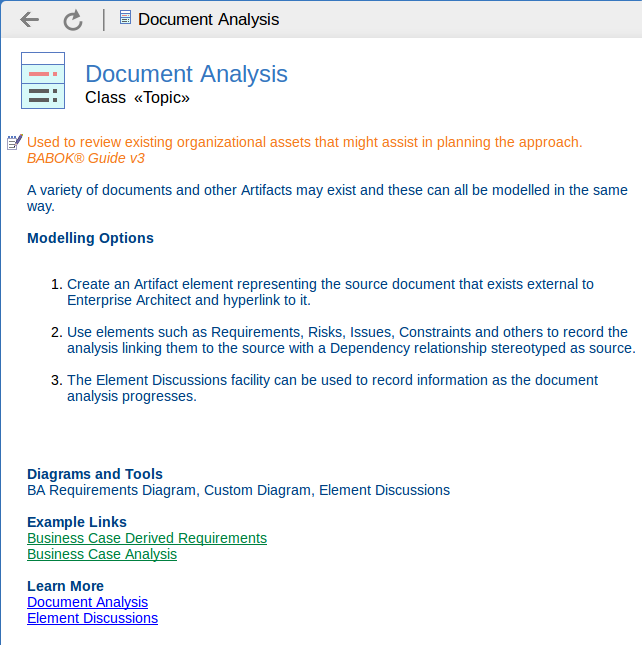This screenshot has height=645, width=642.
Task: Click the Example Links heading
Action: [x=77, y=522]
